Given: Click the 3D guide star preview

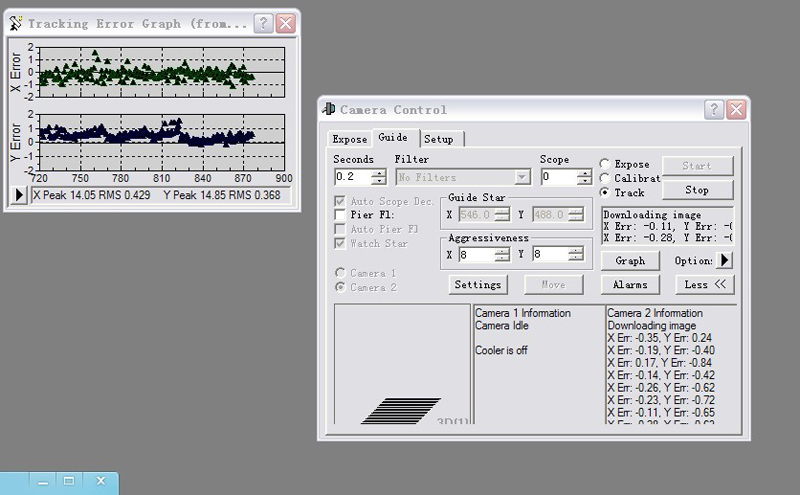Looking at the screenshot, I should (x=403, y=364).
